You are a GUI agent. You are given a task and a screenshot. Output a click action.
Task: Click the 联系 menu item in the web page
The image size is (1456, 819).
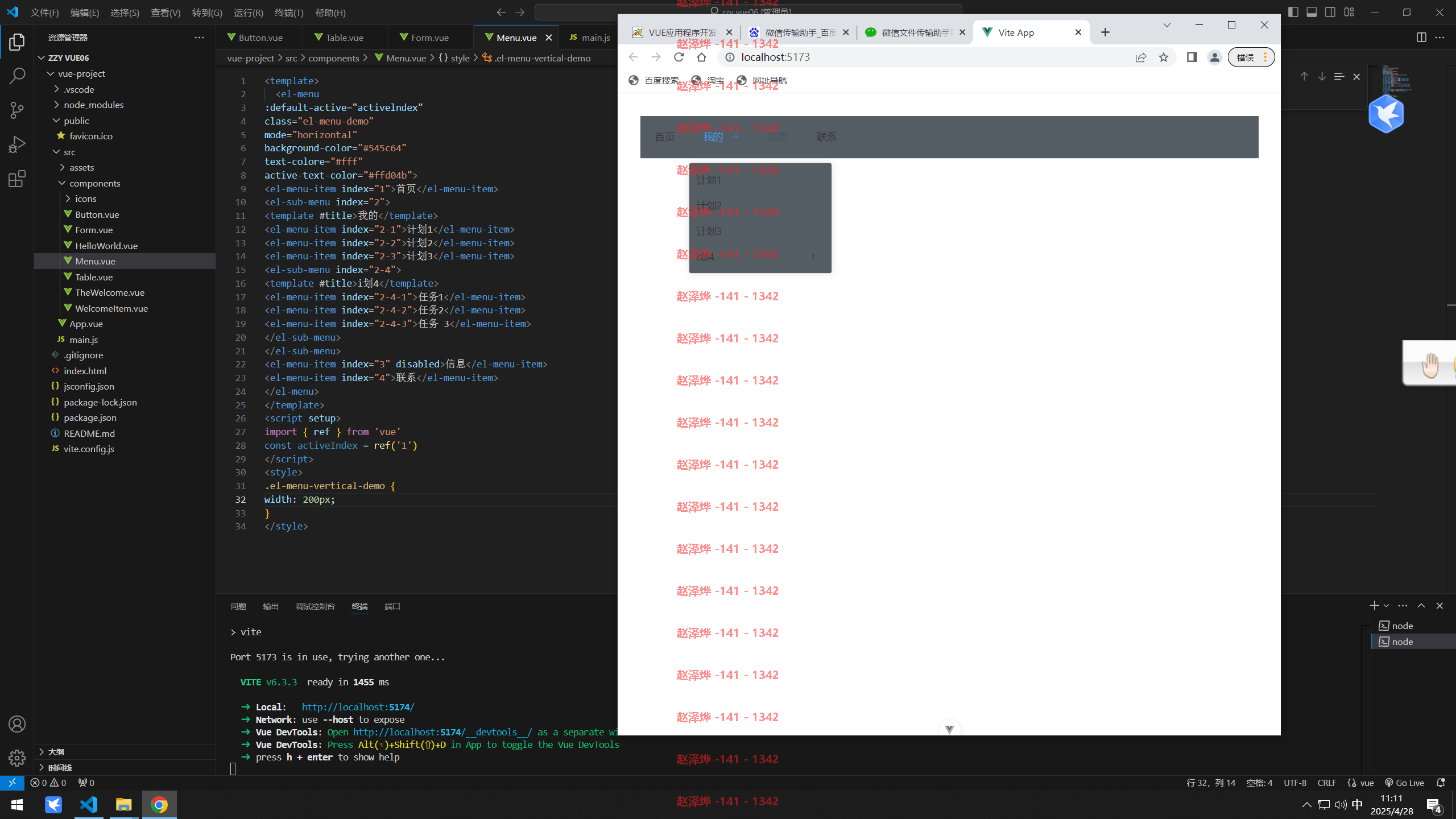click(826, 136)
